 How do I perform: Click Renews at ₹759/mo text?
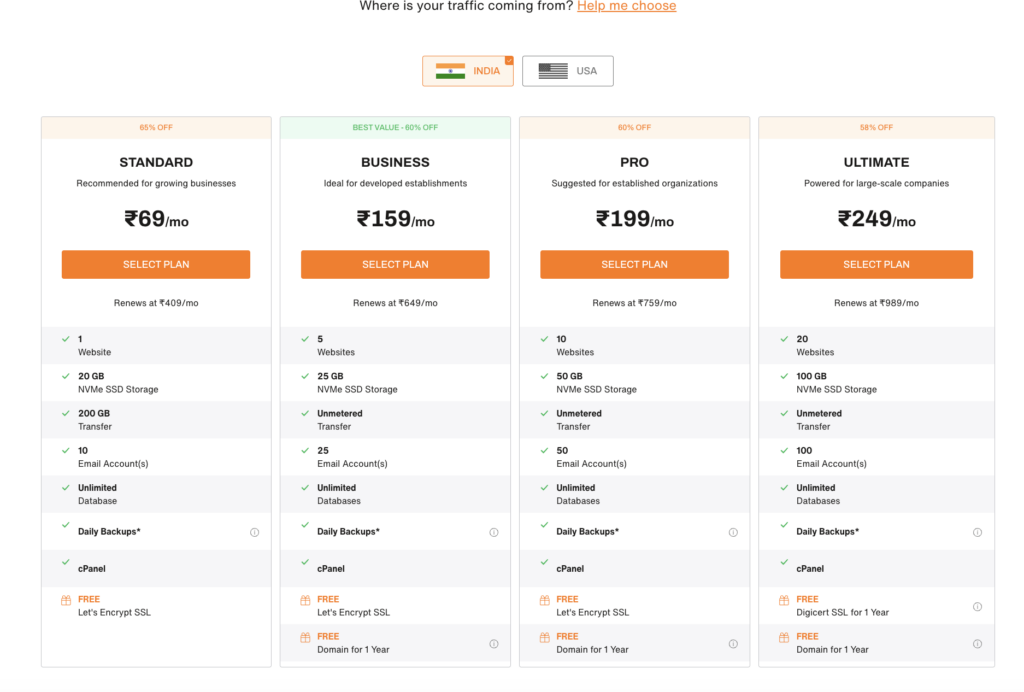pos(634,303)
